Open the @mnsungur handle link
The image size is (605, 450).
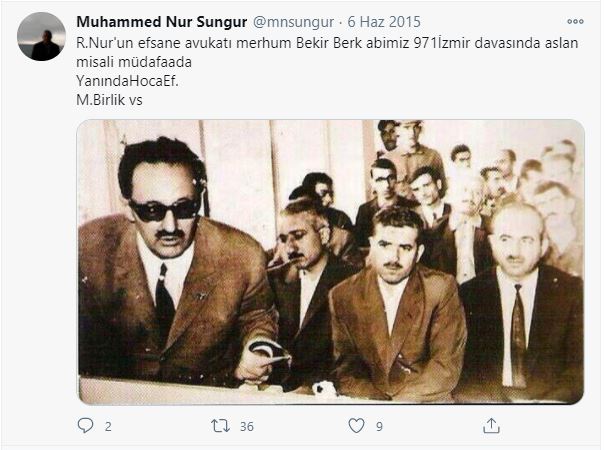point(293,22)
